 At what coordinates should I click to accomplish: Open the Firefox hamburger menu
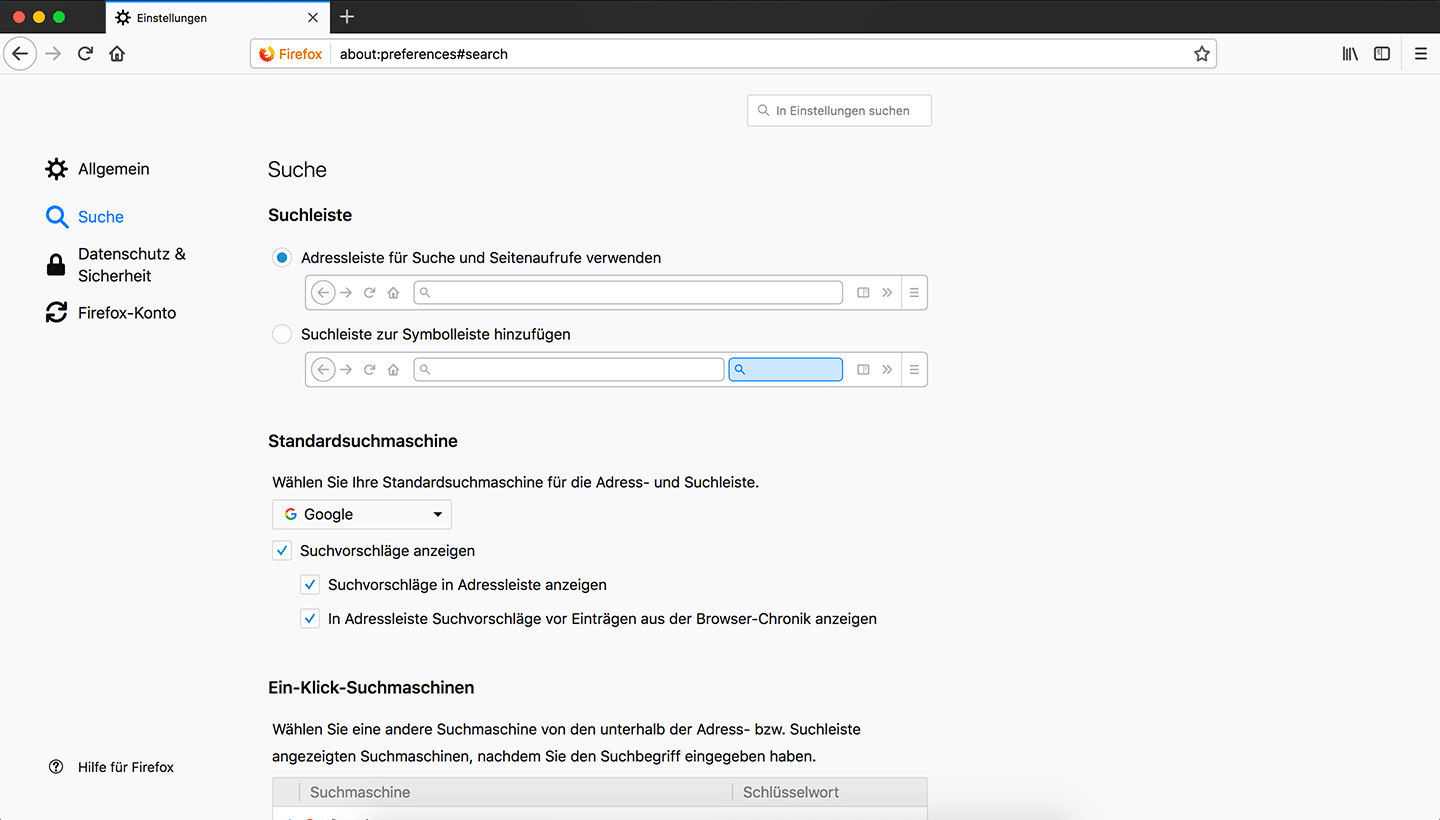pos(1421,54)
